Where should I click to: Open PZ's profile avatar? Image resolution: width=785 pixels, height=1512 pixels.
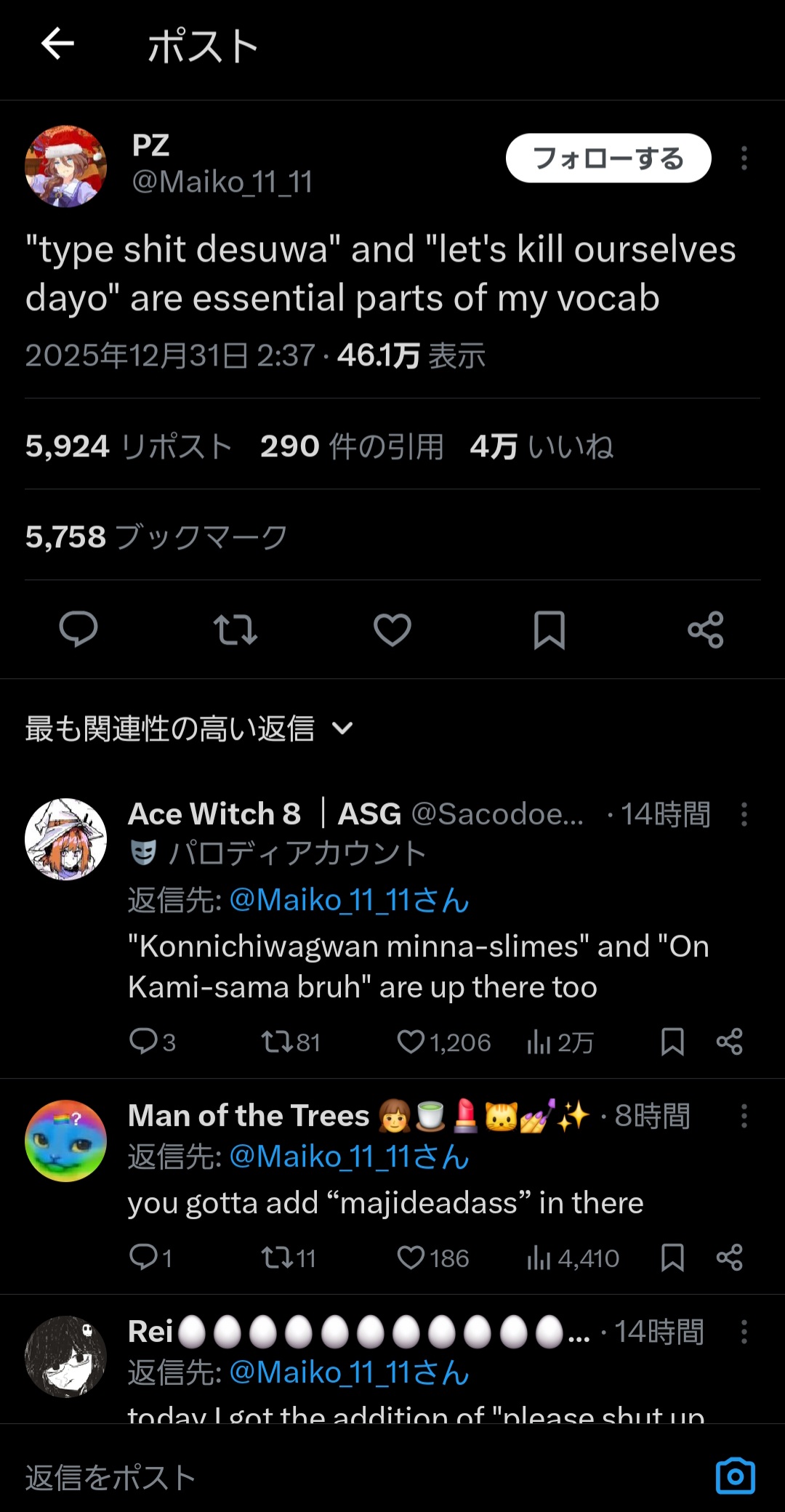(x=66, y=166)
